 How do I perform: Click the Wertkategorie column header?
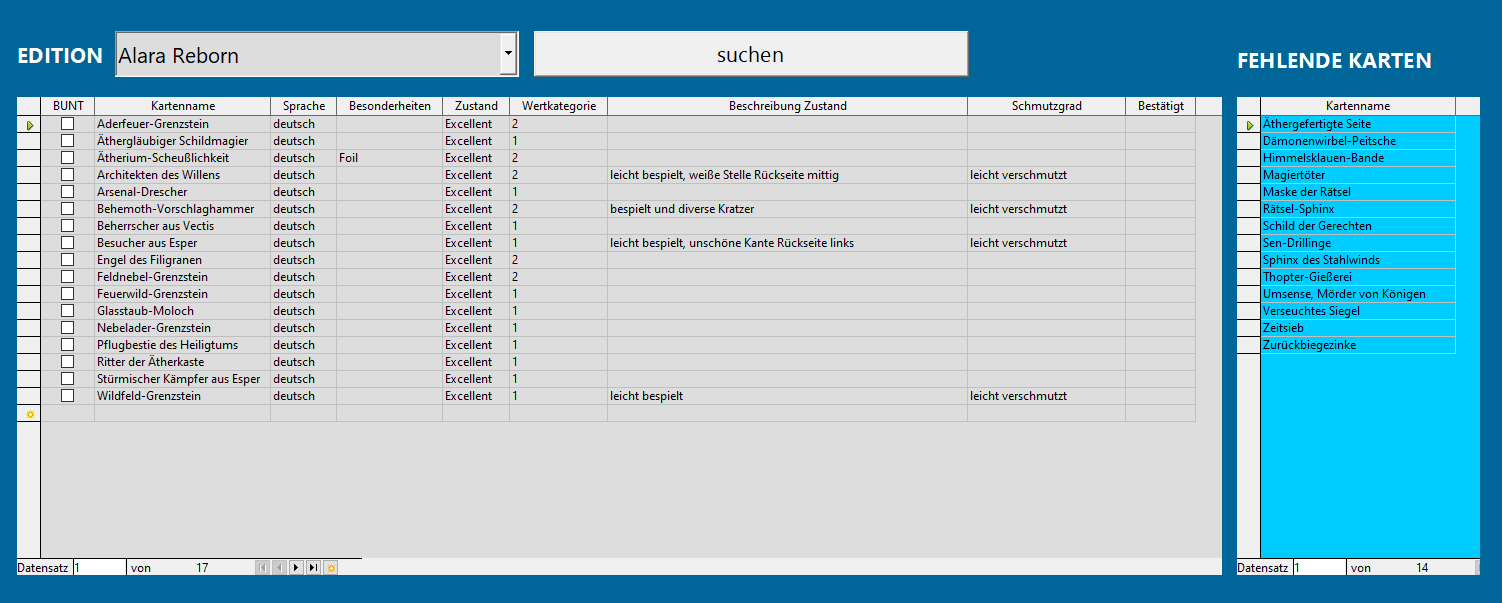pyautogui.click(x=558, y=106)
